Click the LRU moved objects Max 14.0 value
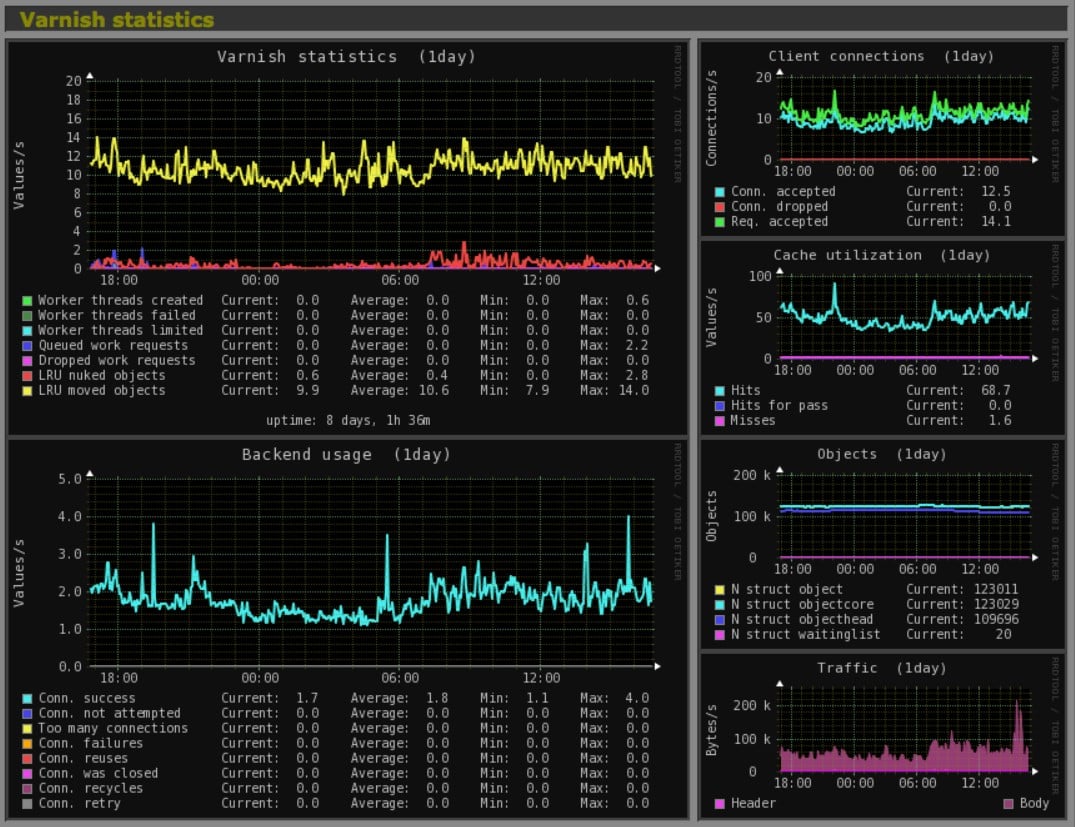This screenshot has height=827, width=1075. tap(633, 391)
